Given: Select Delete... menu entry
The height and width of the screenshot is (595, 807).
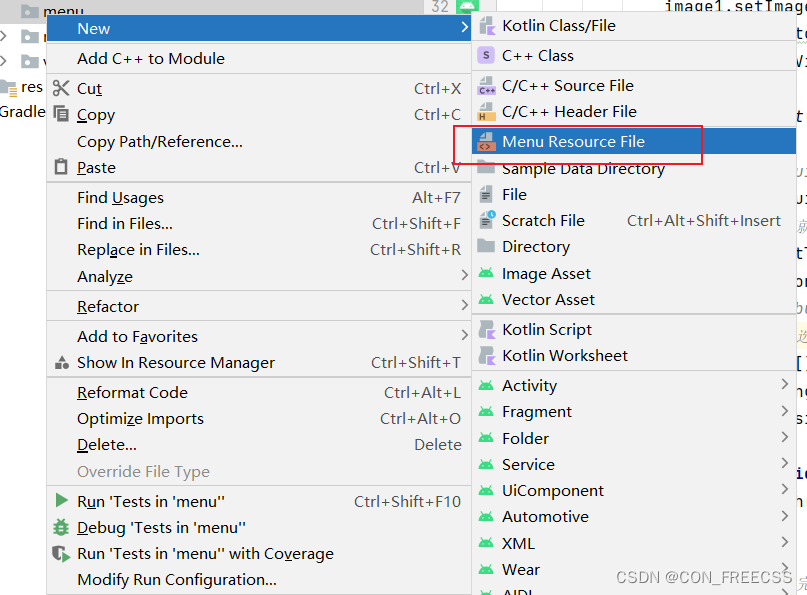Looking at the screenshot, I should click(258, 445).
